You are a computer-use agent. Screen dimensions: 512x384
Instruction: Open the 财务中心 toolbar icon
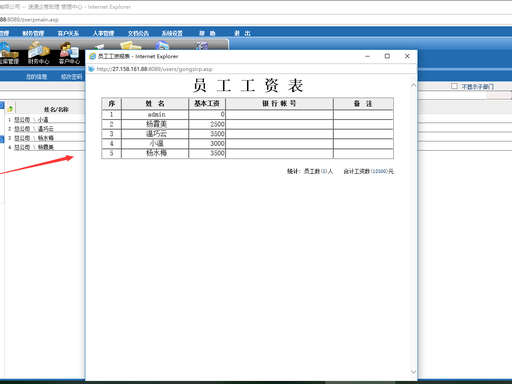tap(38, 53)
